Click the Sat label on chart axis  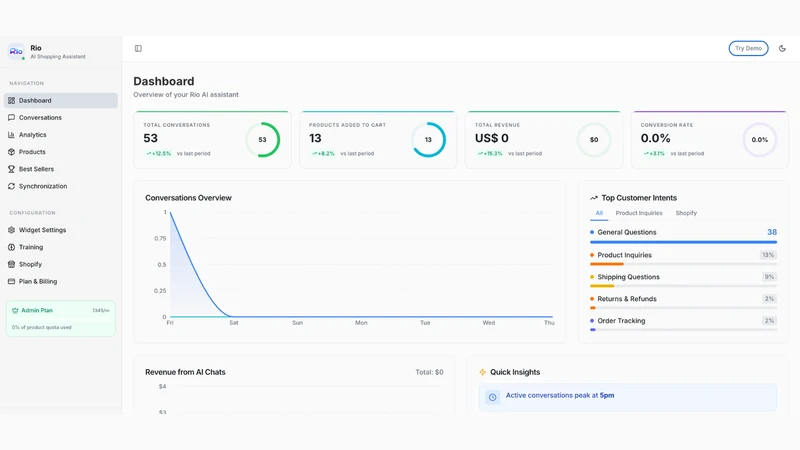click(x=234, y=323)
